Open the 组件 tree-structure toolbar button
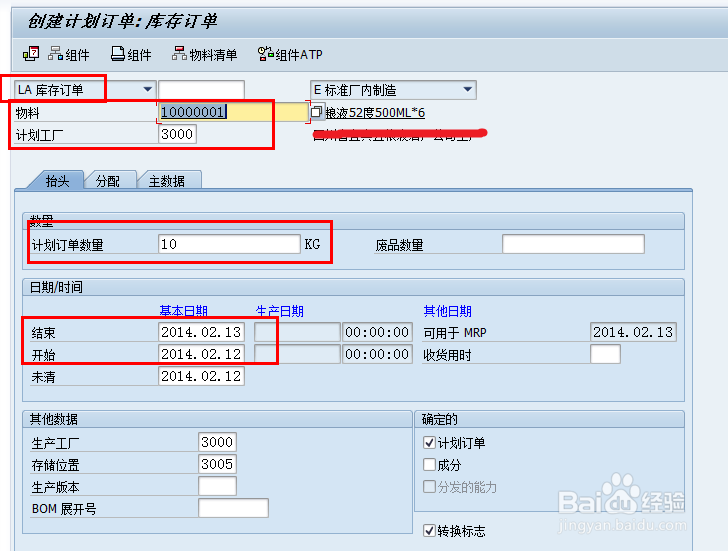 (x=69, y=54)
